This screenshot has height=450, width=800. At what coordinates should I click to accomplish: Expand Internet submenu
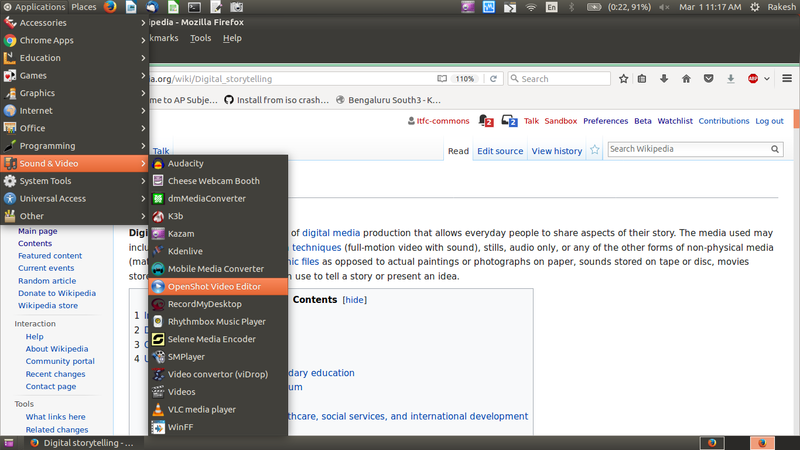click(x=74, y=111)
